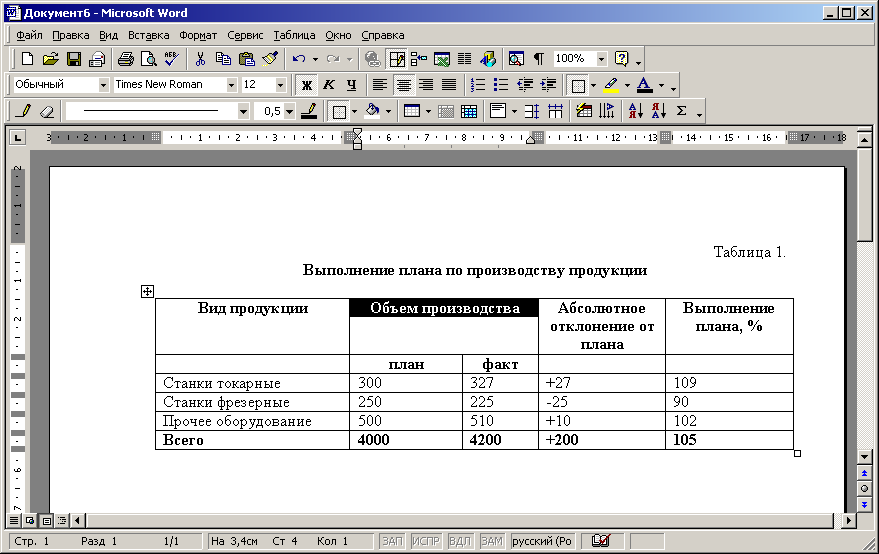Toggle bold formatting Ж

(307, 85)
